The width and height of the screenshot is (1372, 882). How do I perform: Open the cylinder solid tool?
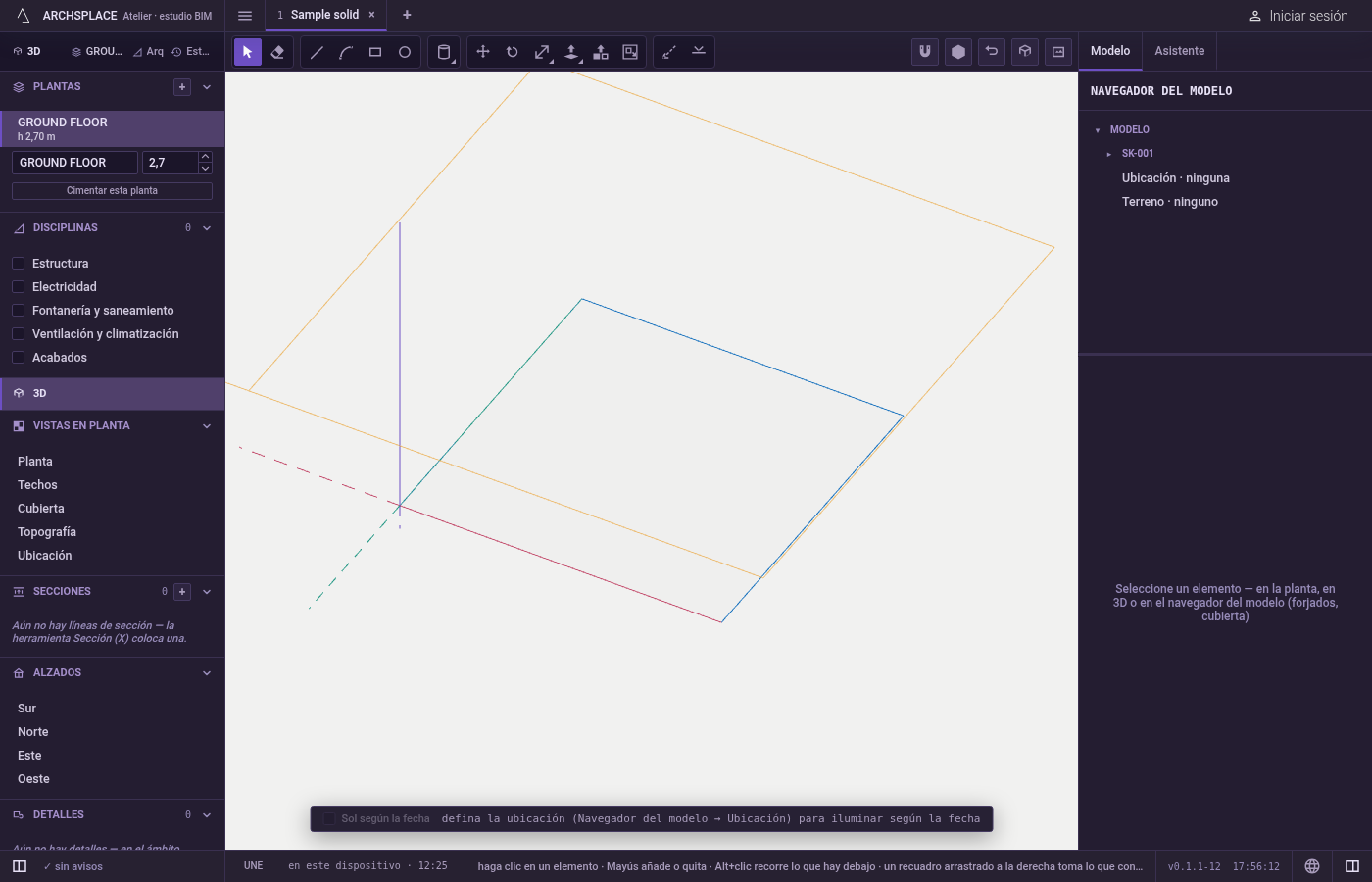[444, 52]
